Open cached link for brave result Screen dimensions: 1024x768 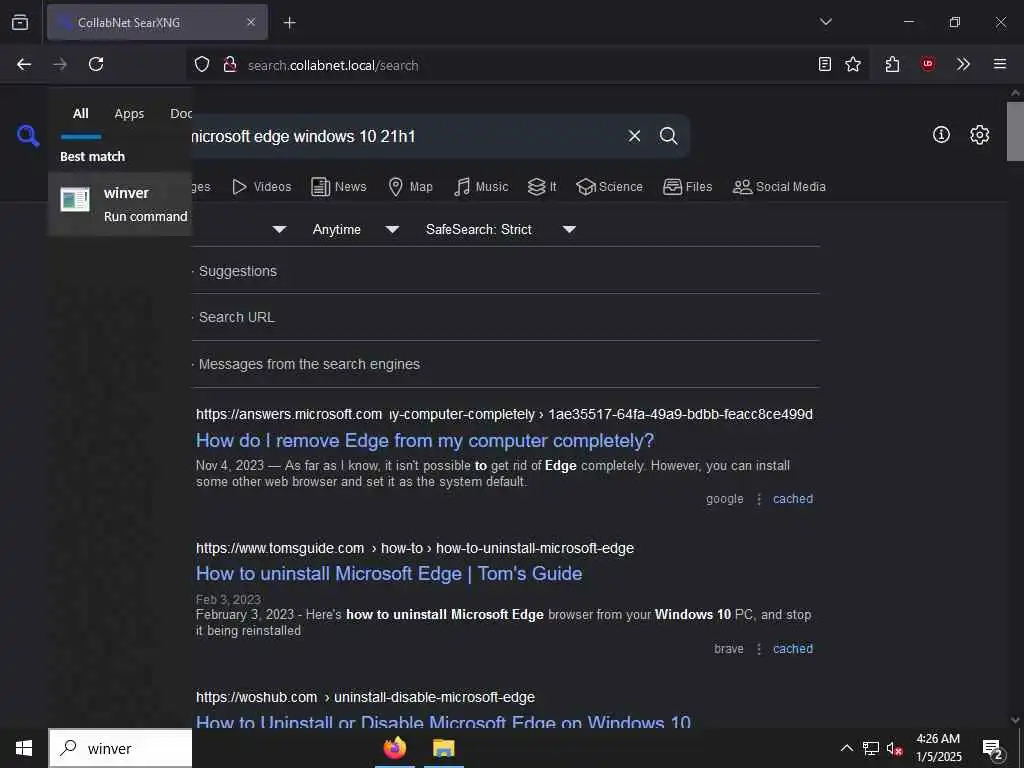[x=793, y=648]
